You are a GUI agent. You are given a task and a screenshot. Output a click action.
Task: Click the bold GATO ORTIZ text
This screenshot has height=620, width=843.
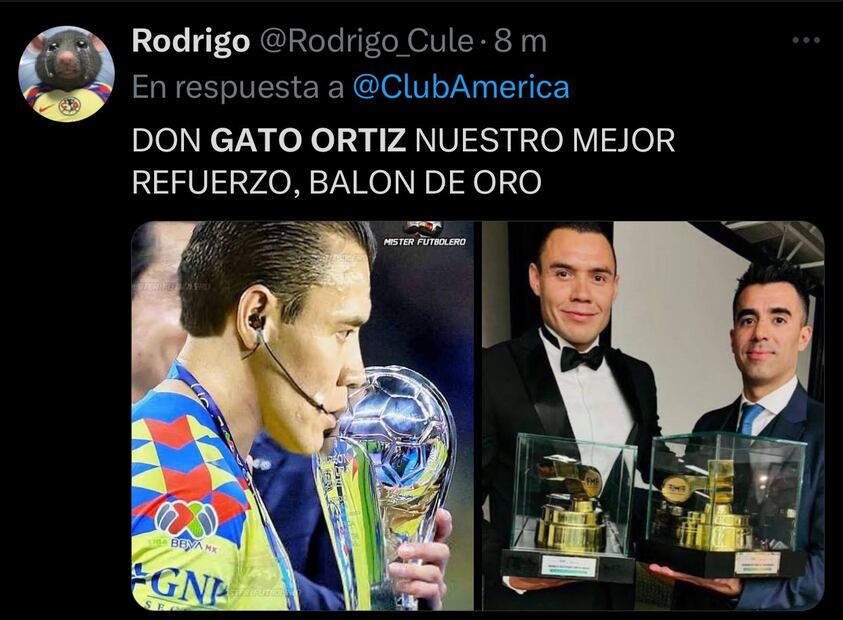308,140
